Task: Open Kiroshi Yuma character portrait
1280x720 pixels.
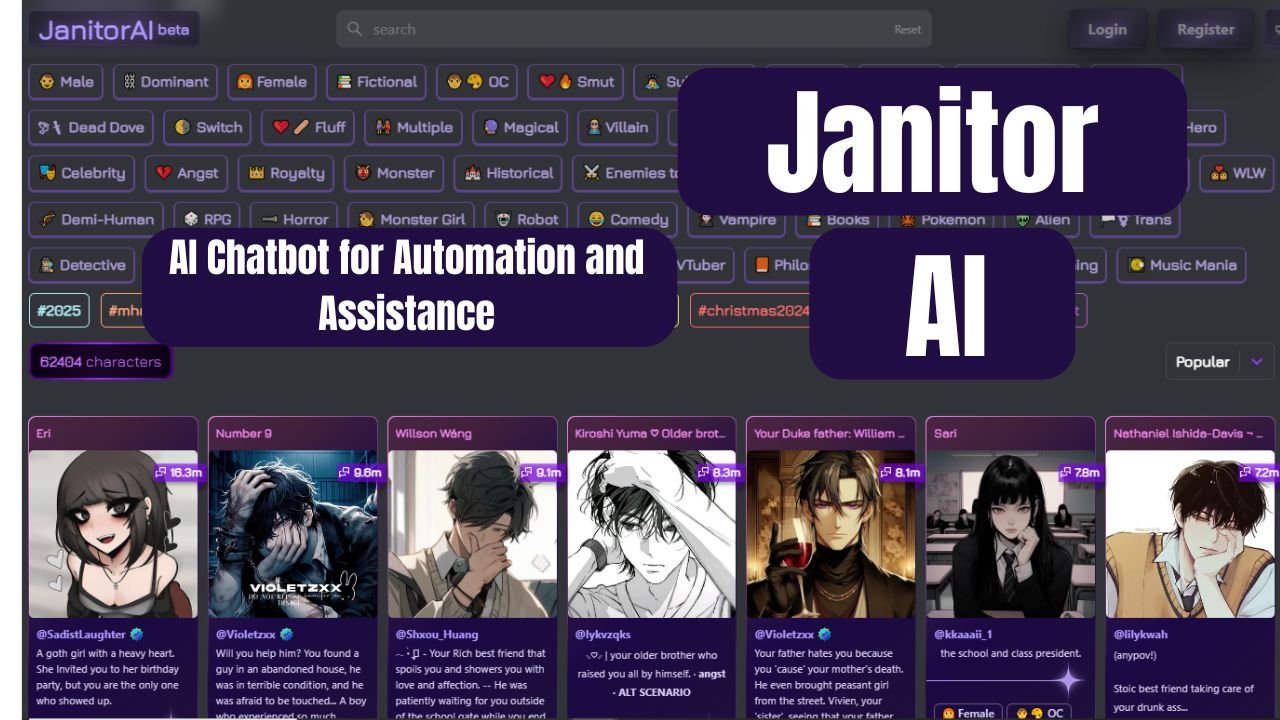Action: 652,534
